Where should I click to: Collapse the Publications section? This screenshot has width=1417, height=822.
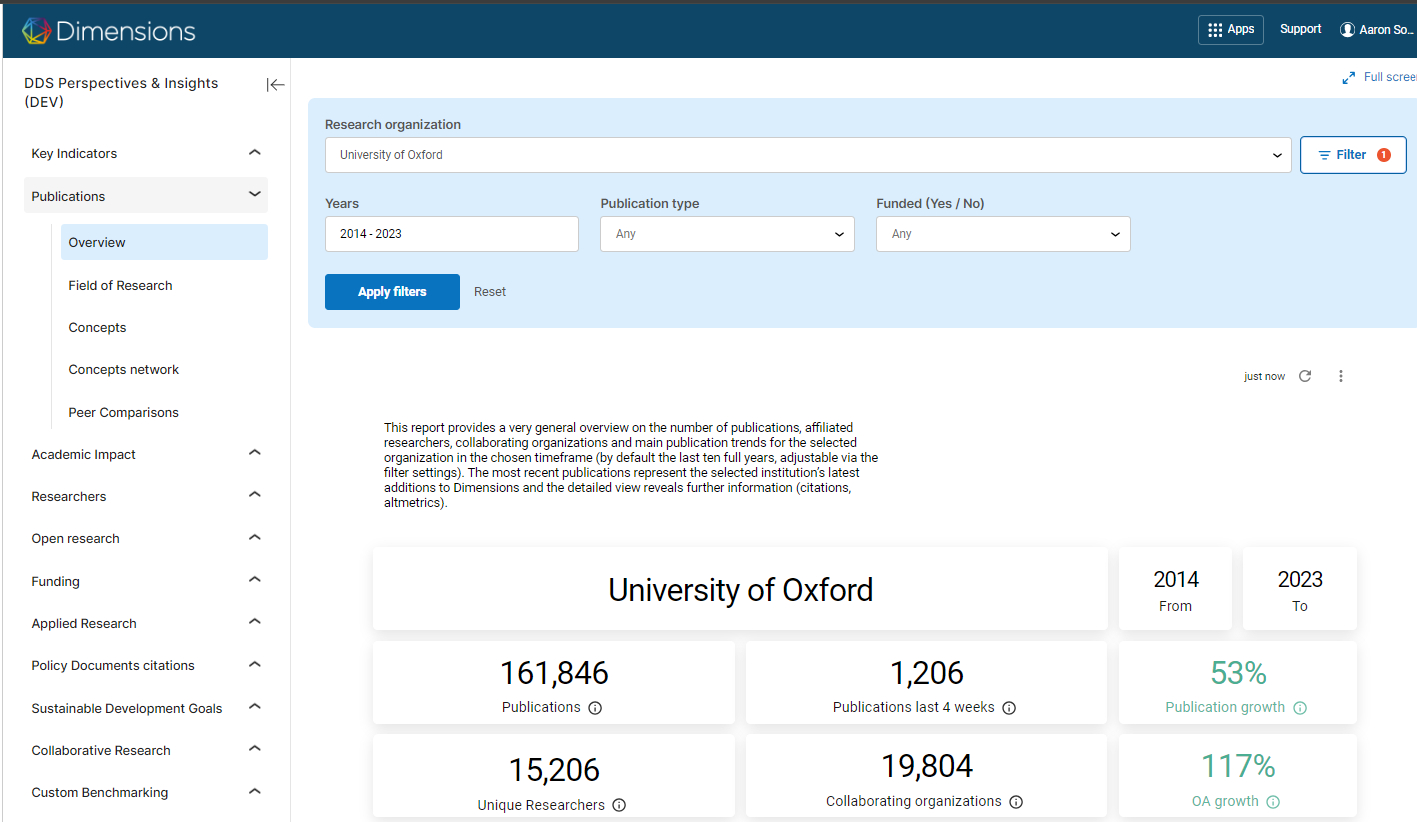[x=146, y=196]
